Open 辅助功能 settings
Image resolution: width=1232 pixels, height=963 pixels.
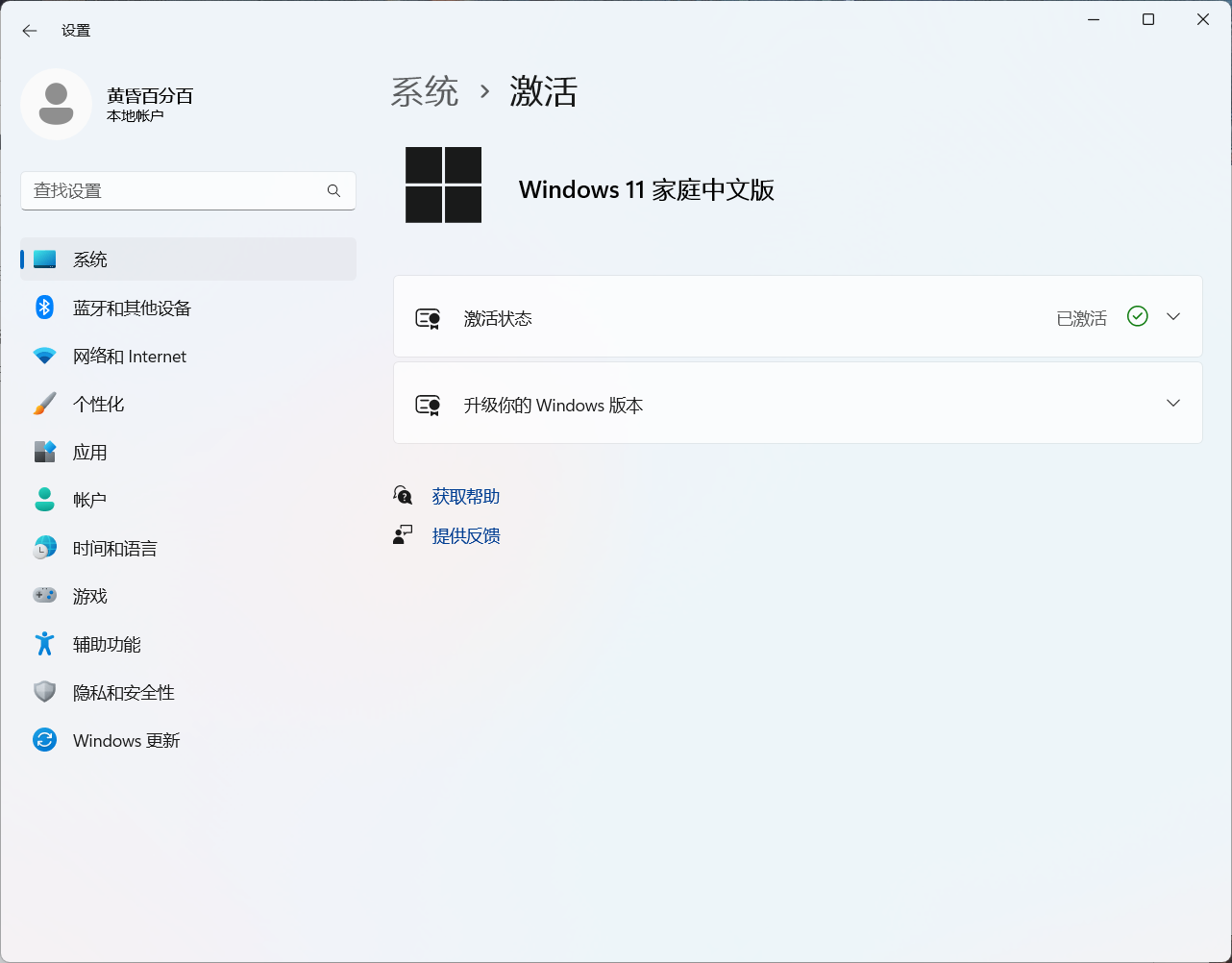(188, 644)
